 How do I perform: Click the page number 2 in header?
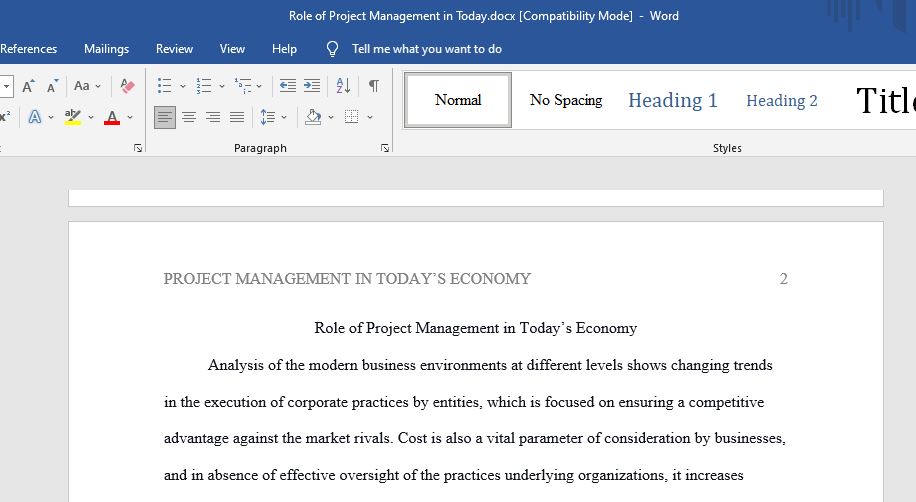tap(783, 279)
